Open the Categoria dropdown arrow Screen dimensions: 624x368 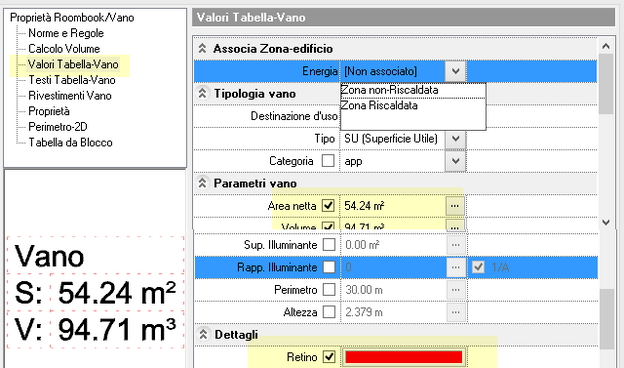coord(455,161)
